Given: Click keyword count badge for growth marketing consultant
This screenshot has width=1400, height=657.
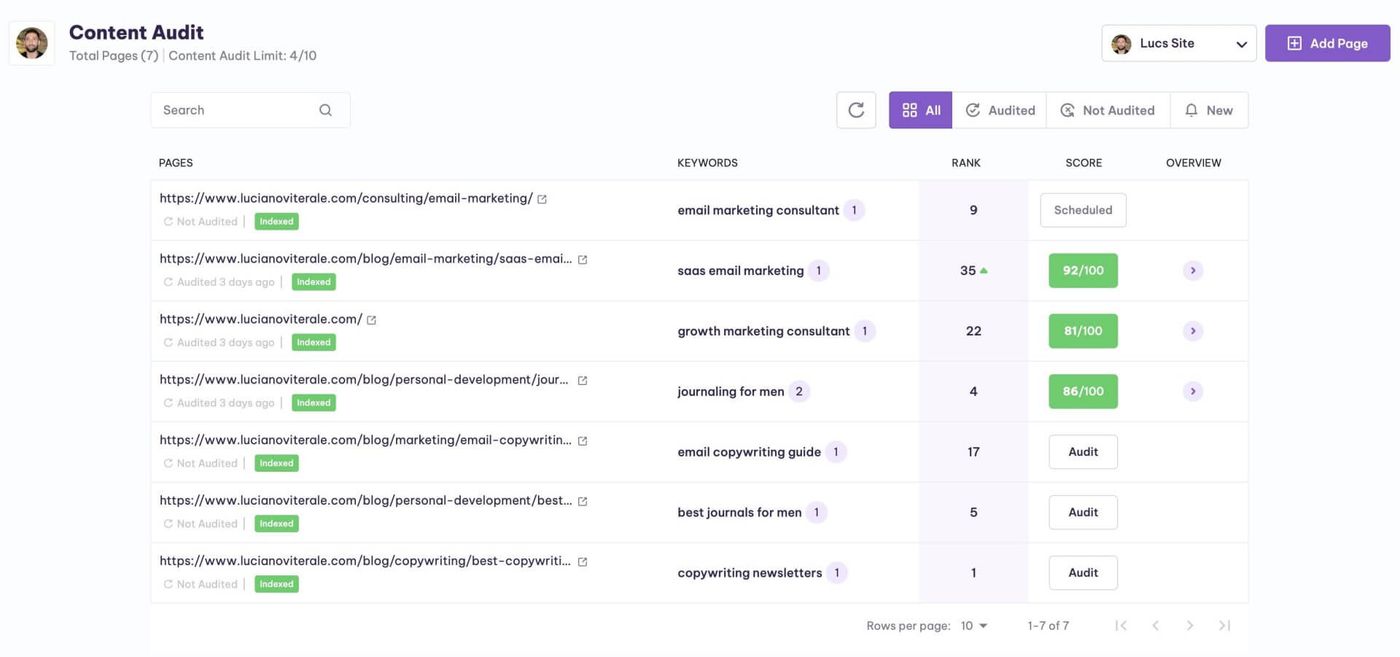Looking at the screenshot, I should tap(865, 331).
